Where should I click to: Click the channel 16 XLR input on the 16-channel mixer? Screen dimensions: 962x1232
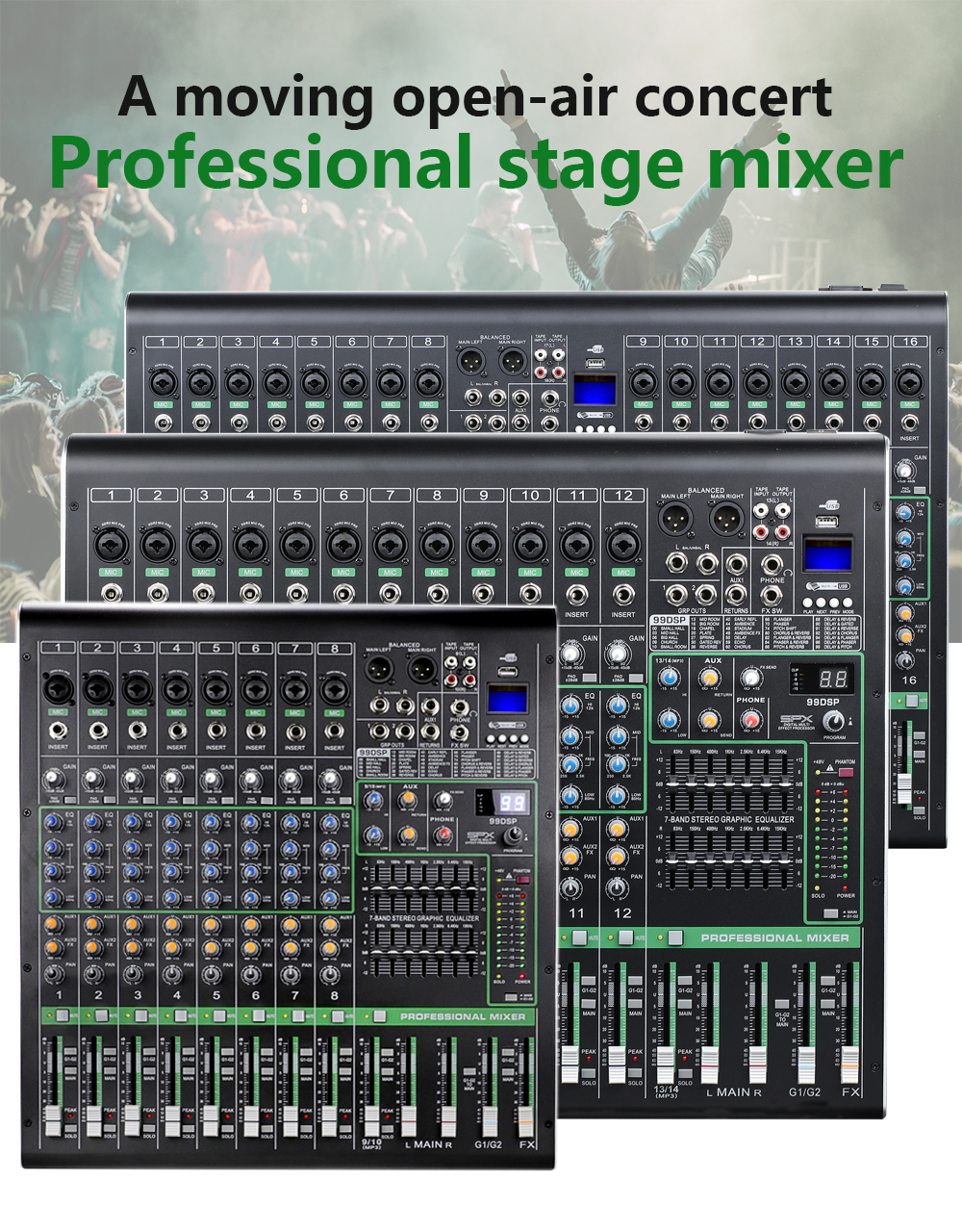tap(910, 382)
